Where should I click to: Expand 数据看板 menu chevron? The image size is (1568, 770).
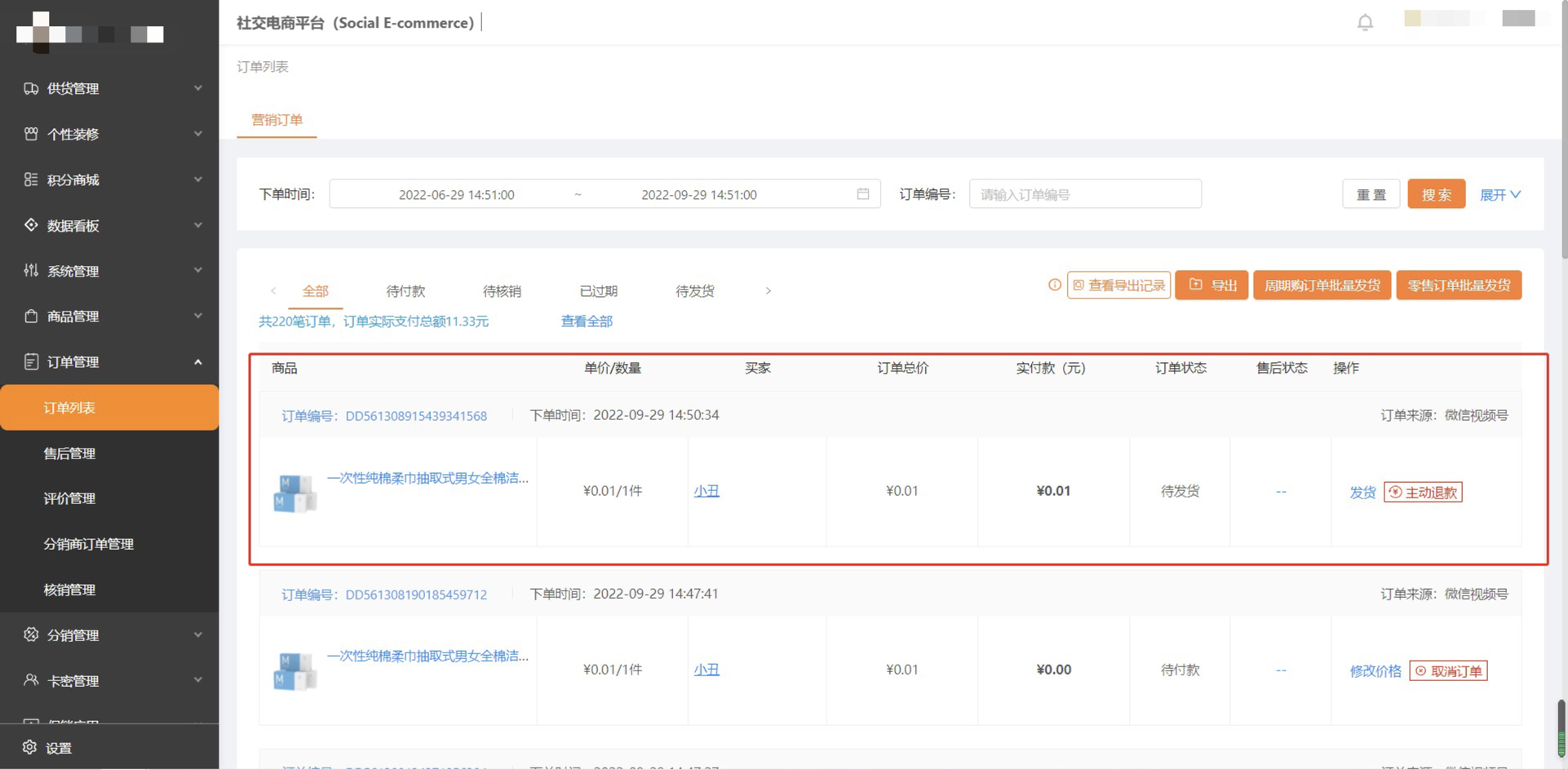point(197,225)
